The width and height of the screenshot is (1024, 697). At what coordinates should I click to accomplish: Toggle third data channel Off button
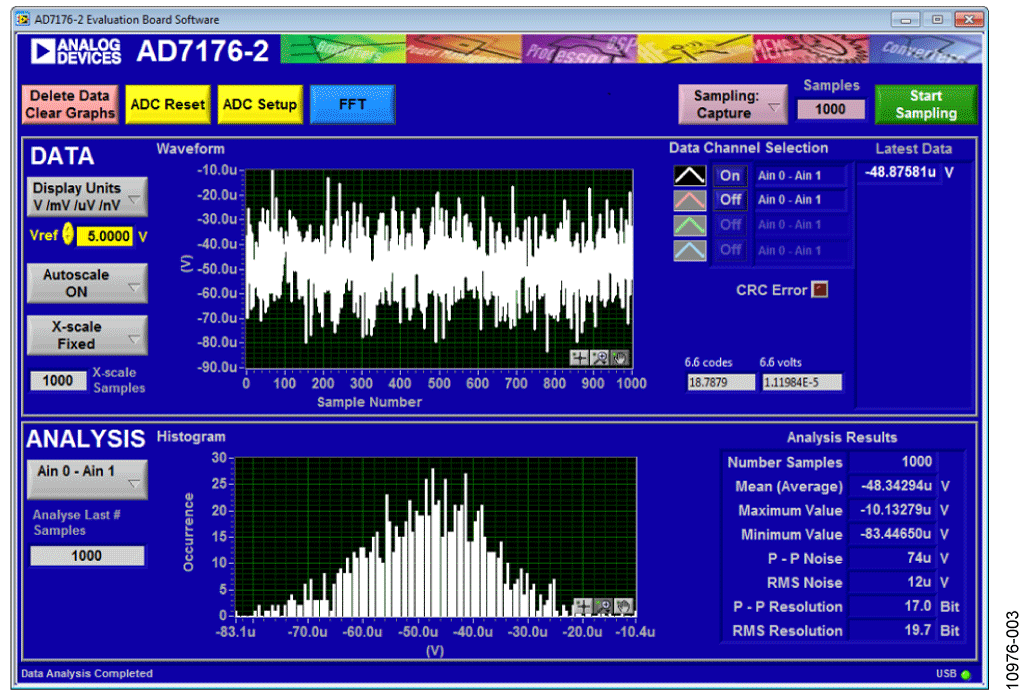click(x=729, y=225)
